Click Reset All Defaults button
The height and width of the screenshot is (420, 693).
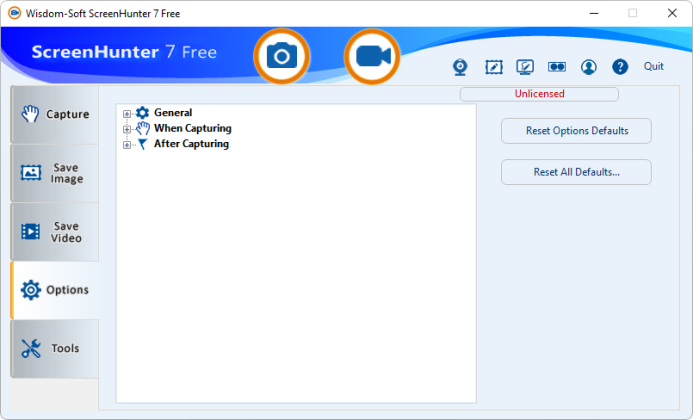pyautogui.click(x=576, y=172)
